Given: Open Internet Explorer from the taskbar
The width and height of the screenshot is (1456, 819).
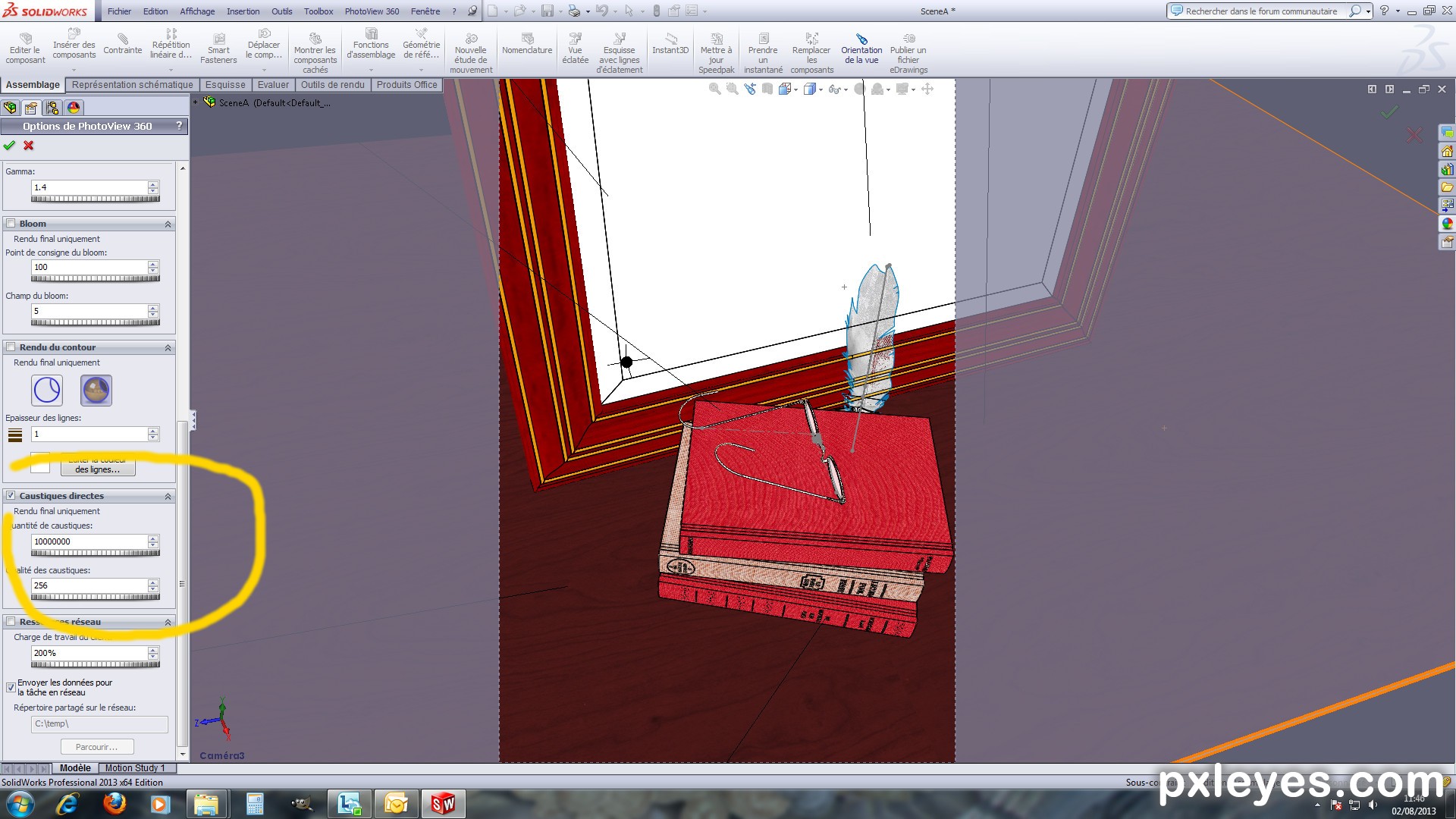Looking at the screenshot, I should [67, 803].
